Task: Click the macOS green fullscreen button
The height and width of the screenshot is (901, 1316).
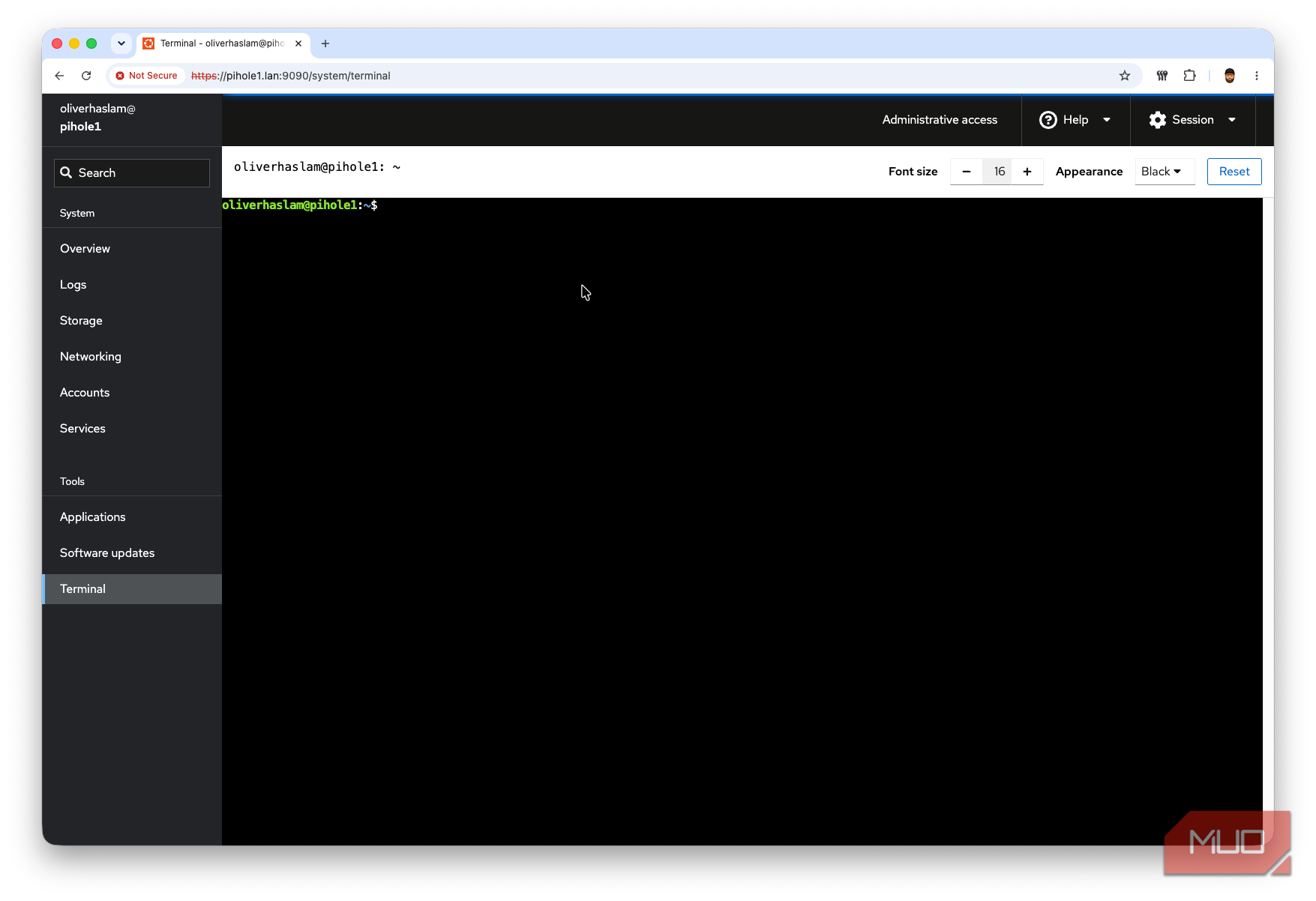Action: coord(91,43)
